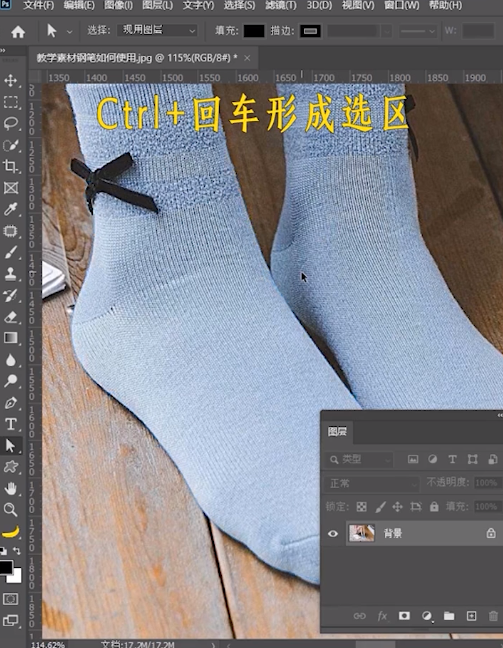Expand the toolbox with double arrows
Screen dimensions: 503x648
point(3,51)
